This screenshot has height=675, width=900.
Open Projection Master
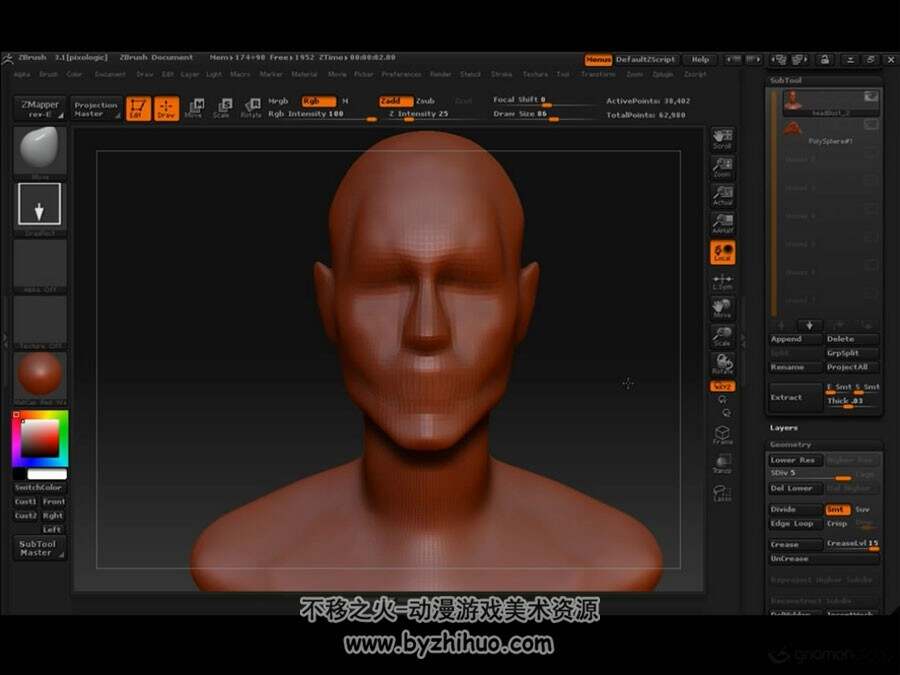click(x=96, y=108)
